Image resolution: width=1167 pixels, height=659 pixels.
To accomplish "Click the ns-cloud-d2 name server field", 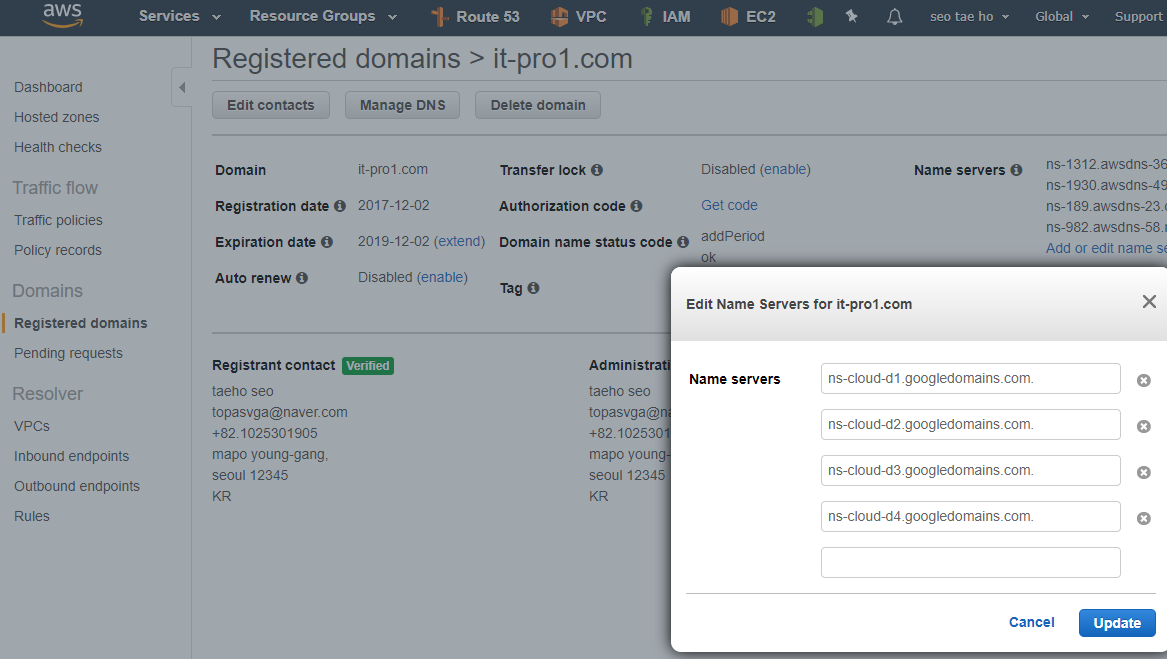I will pos(971,424).
